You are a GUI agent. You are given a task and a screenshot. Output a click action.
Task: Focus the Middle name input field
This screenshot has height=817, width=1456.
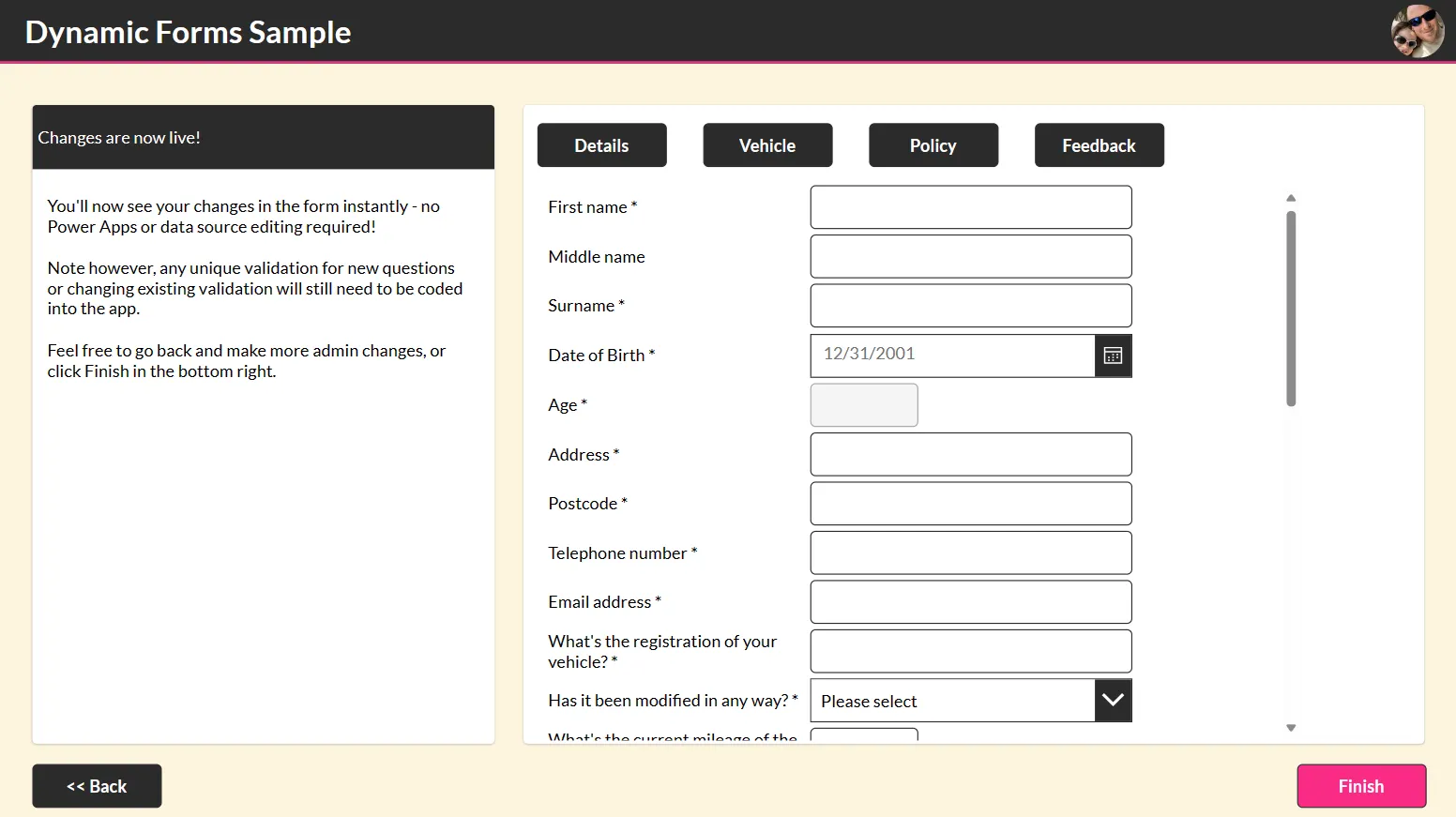point(971,256)
